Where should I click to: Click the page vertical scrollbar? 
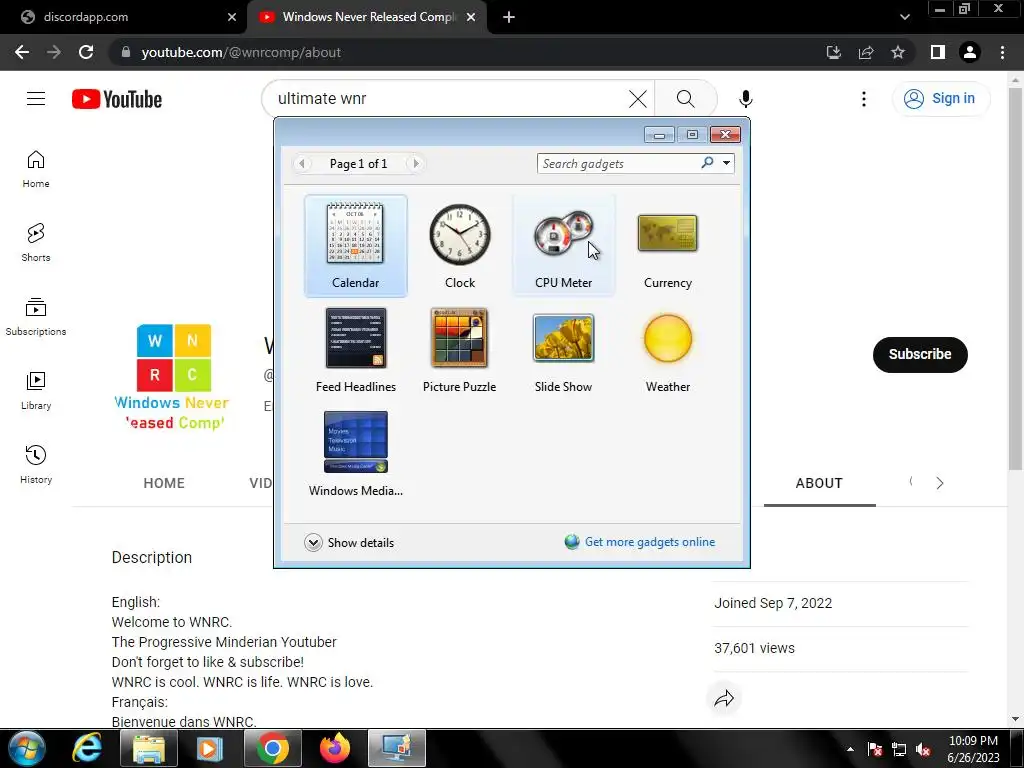tap(1015, 278)
